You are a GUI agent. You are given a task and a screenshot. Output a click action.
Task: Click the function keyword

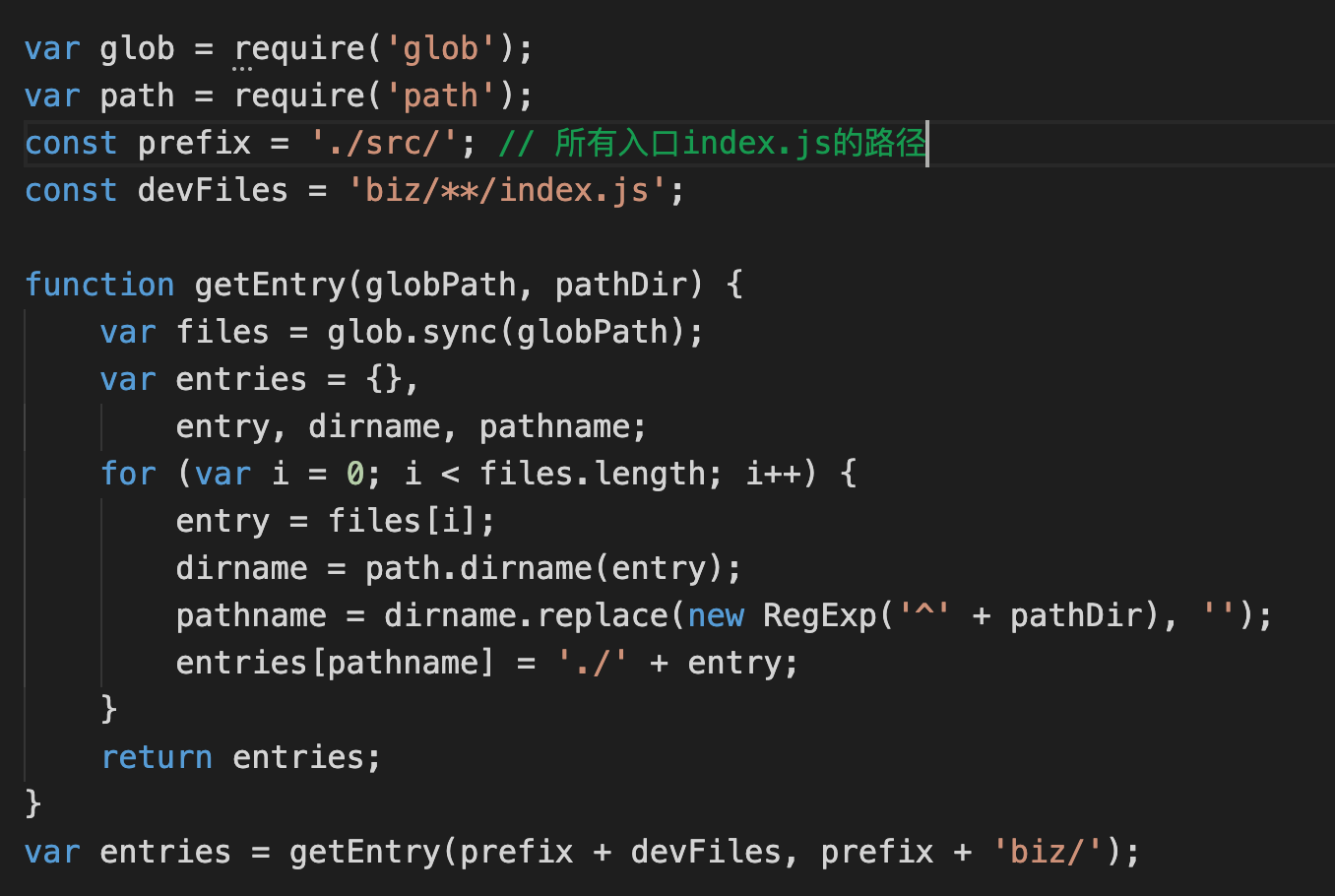pos(99,285)
